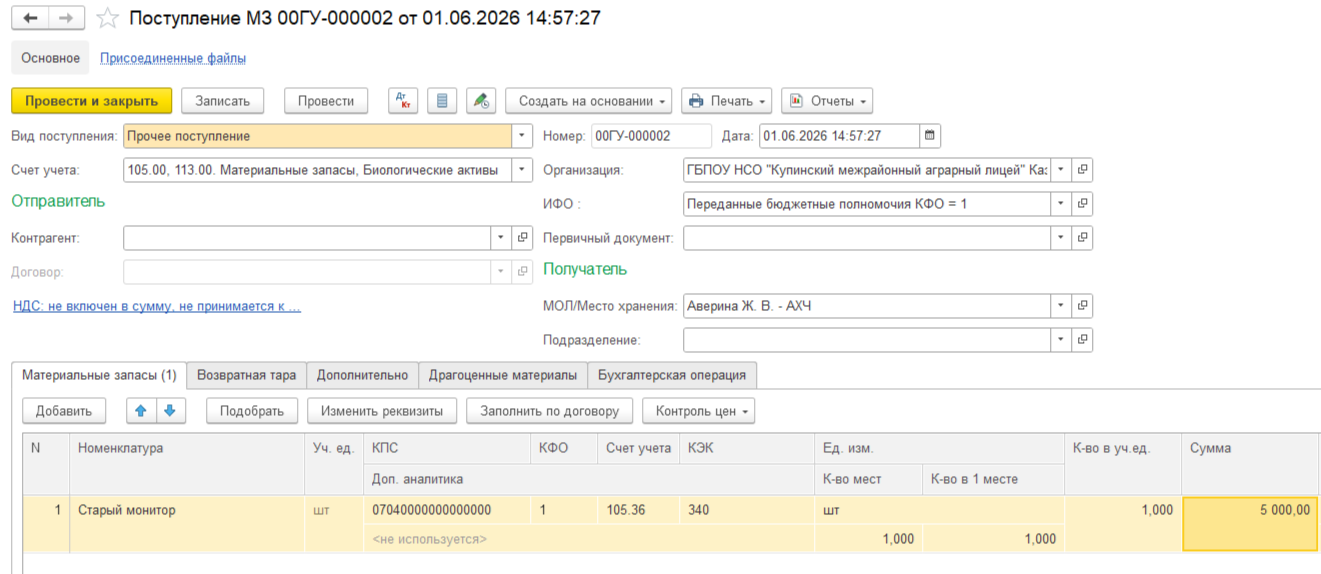Go forward with the right arrow button

66,19
